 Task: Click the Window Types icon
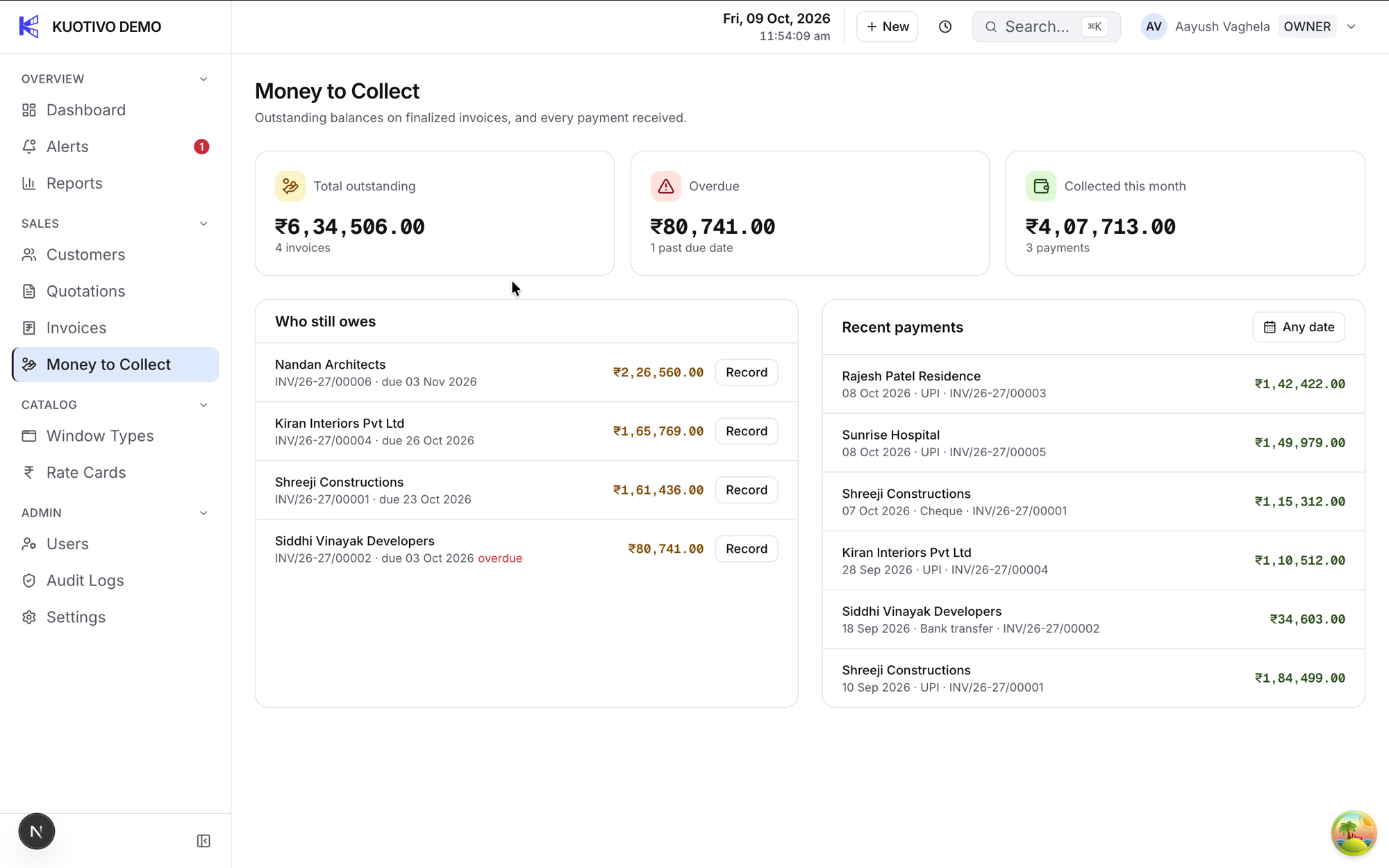[29, 436]
